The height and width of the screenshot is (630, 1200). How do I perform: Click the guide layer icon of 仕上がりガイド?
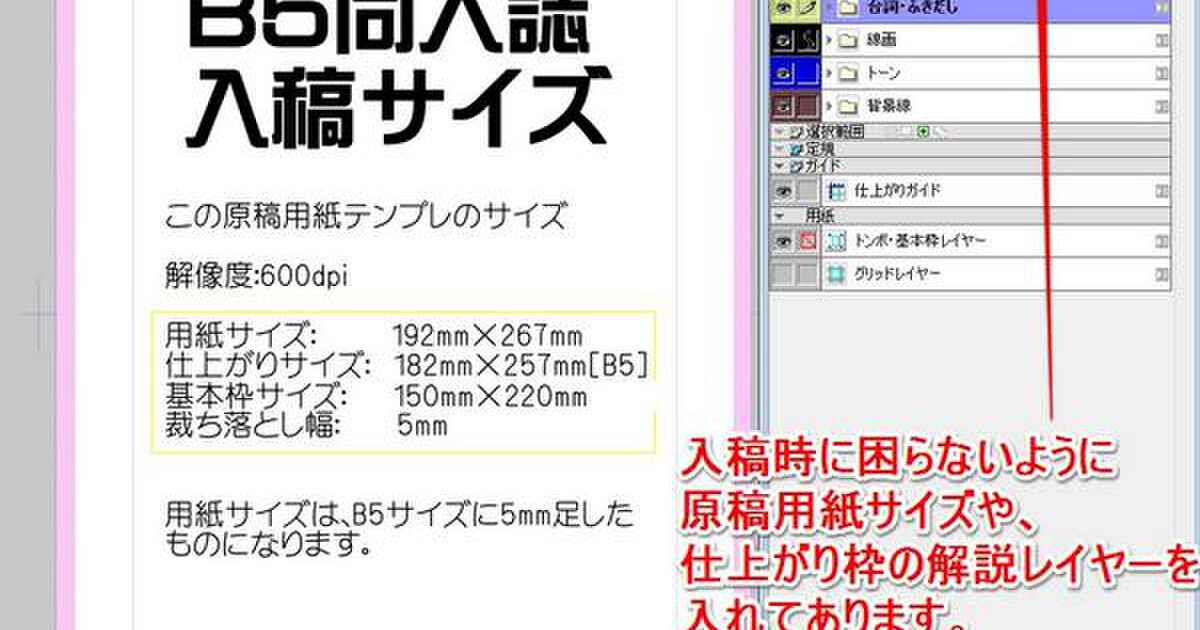(837, 189)
